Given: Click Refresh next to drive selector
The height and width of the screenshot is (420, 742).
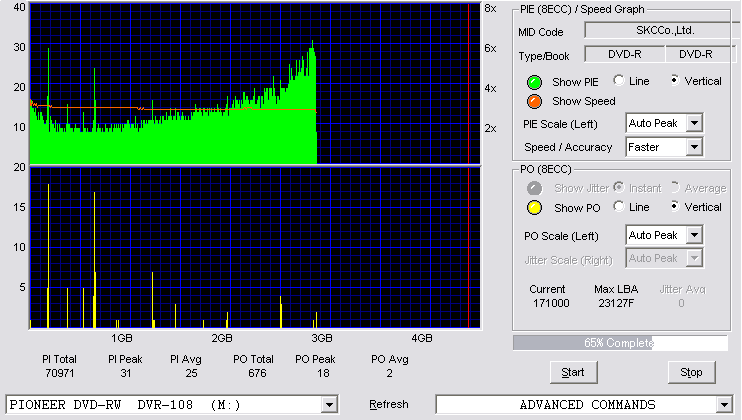Looking at the screenshot, I should [389, 404].
